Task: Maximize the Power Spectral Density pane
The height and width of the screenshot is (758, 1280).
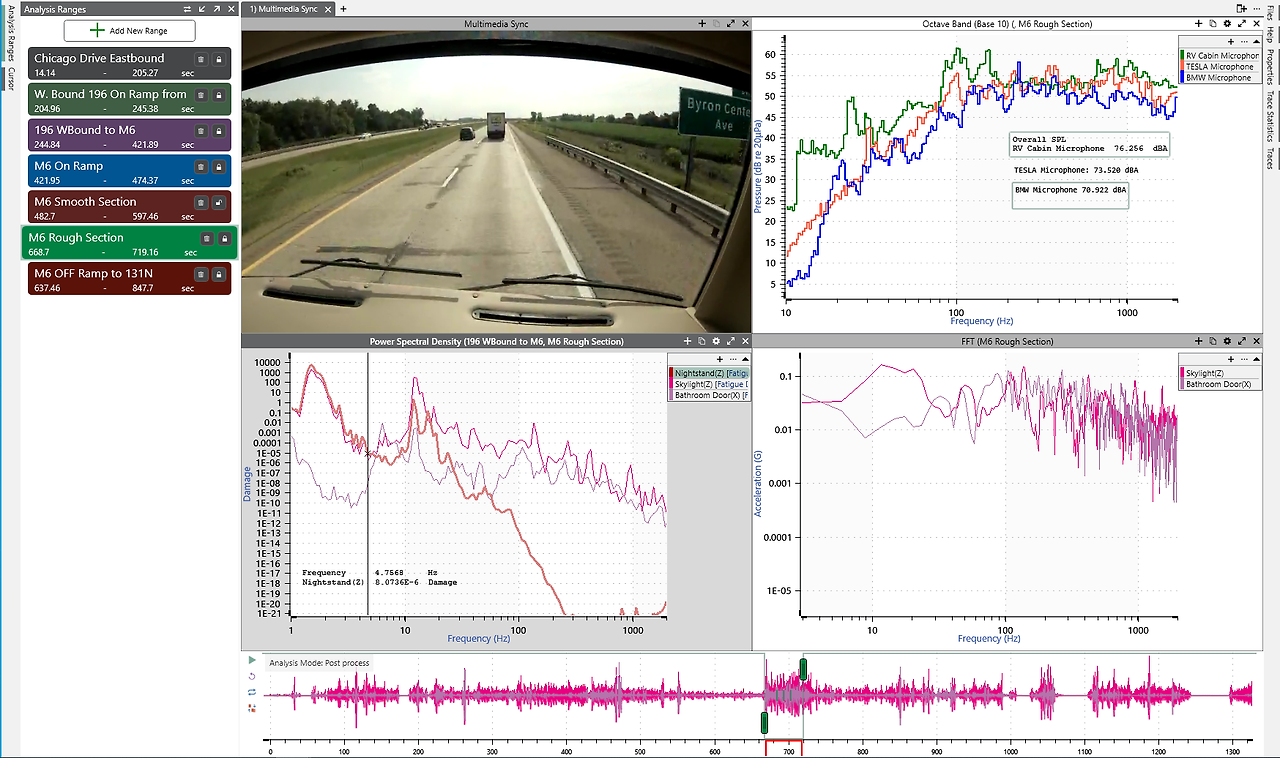Action: coord(730,341)
